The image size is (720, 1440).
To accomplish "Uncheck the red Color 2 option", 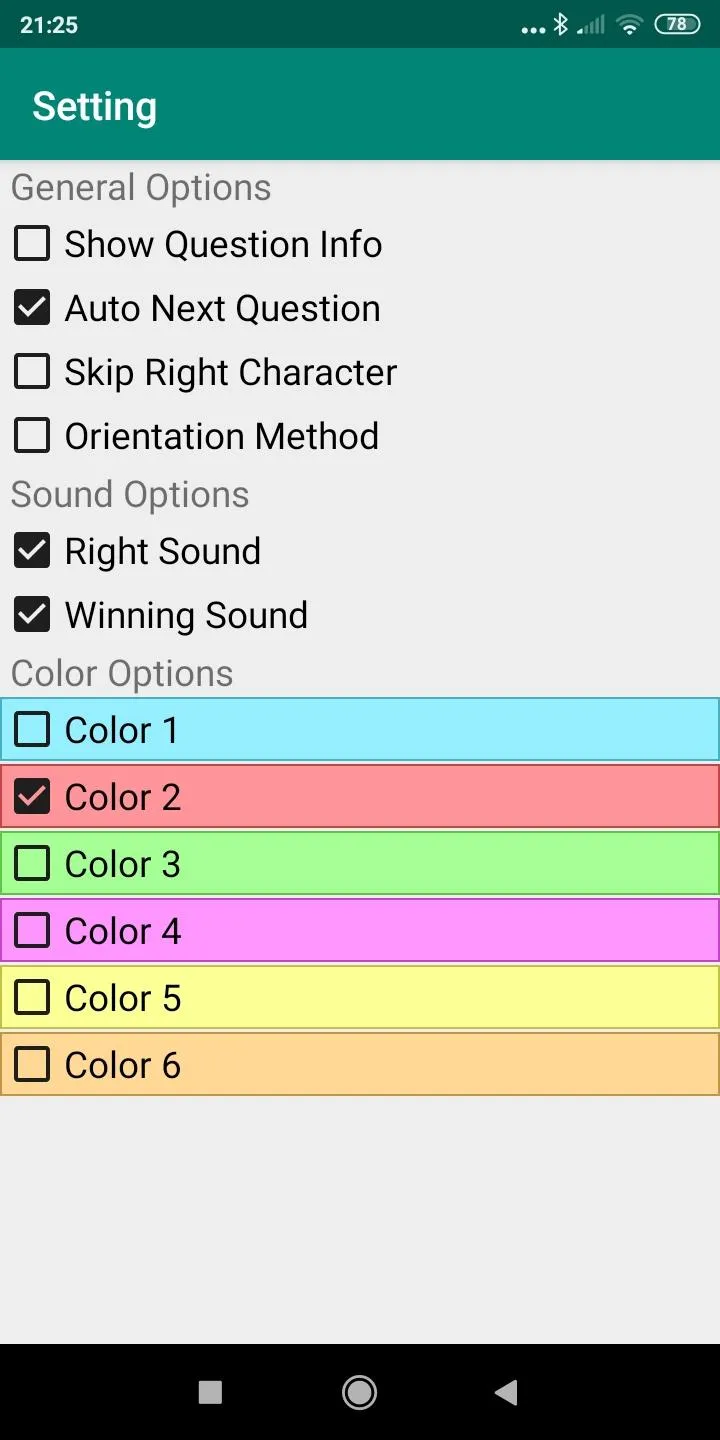I will click(360, 797).
